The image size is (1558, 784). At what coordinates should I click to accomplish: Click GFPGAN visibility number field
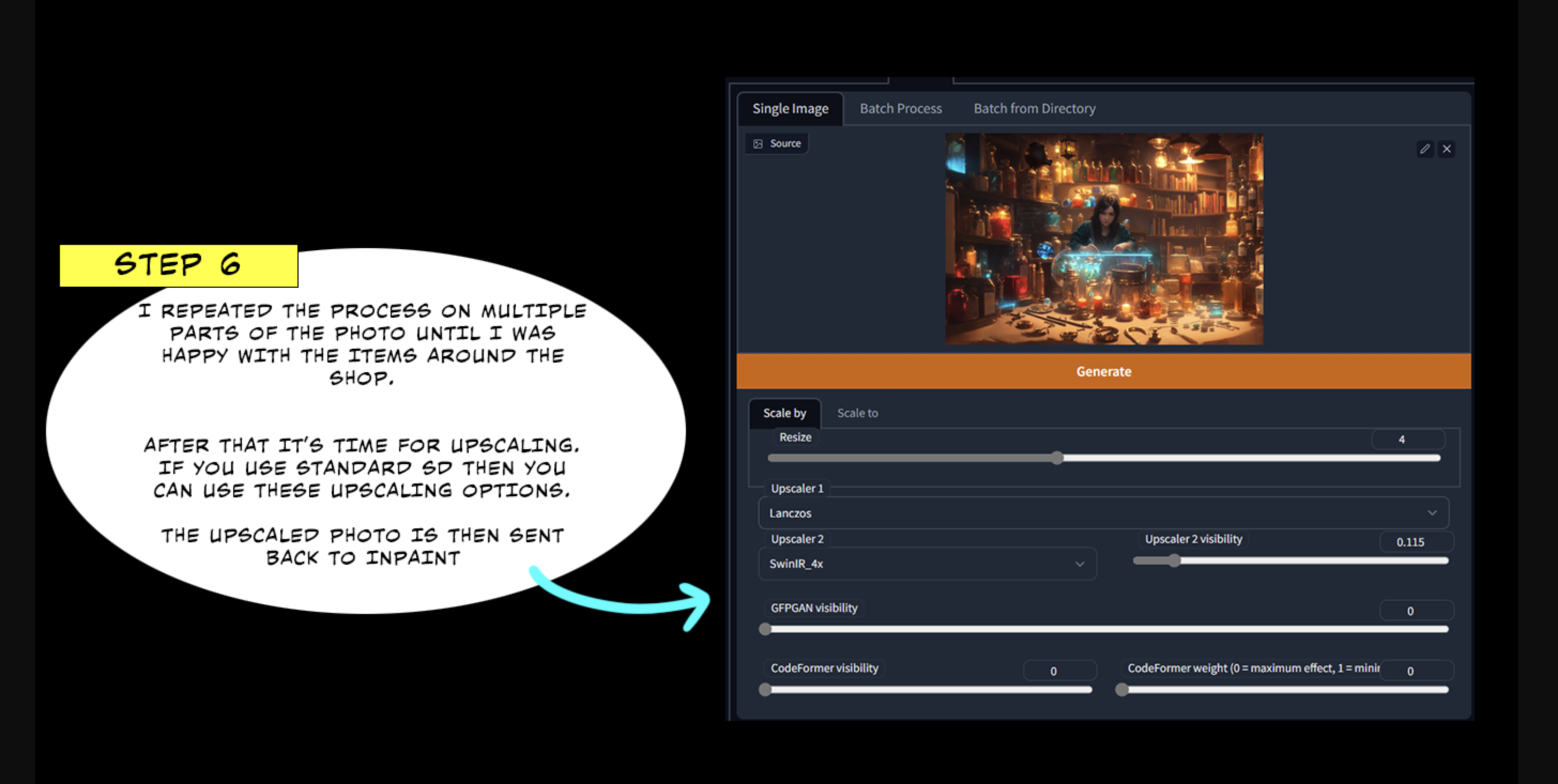tap(1415, 611)
